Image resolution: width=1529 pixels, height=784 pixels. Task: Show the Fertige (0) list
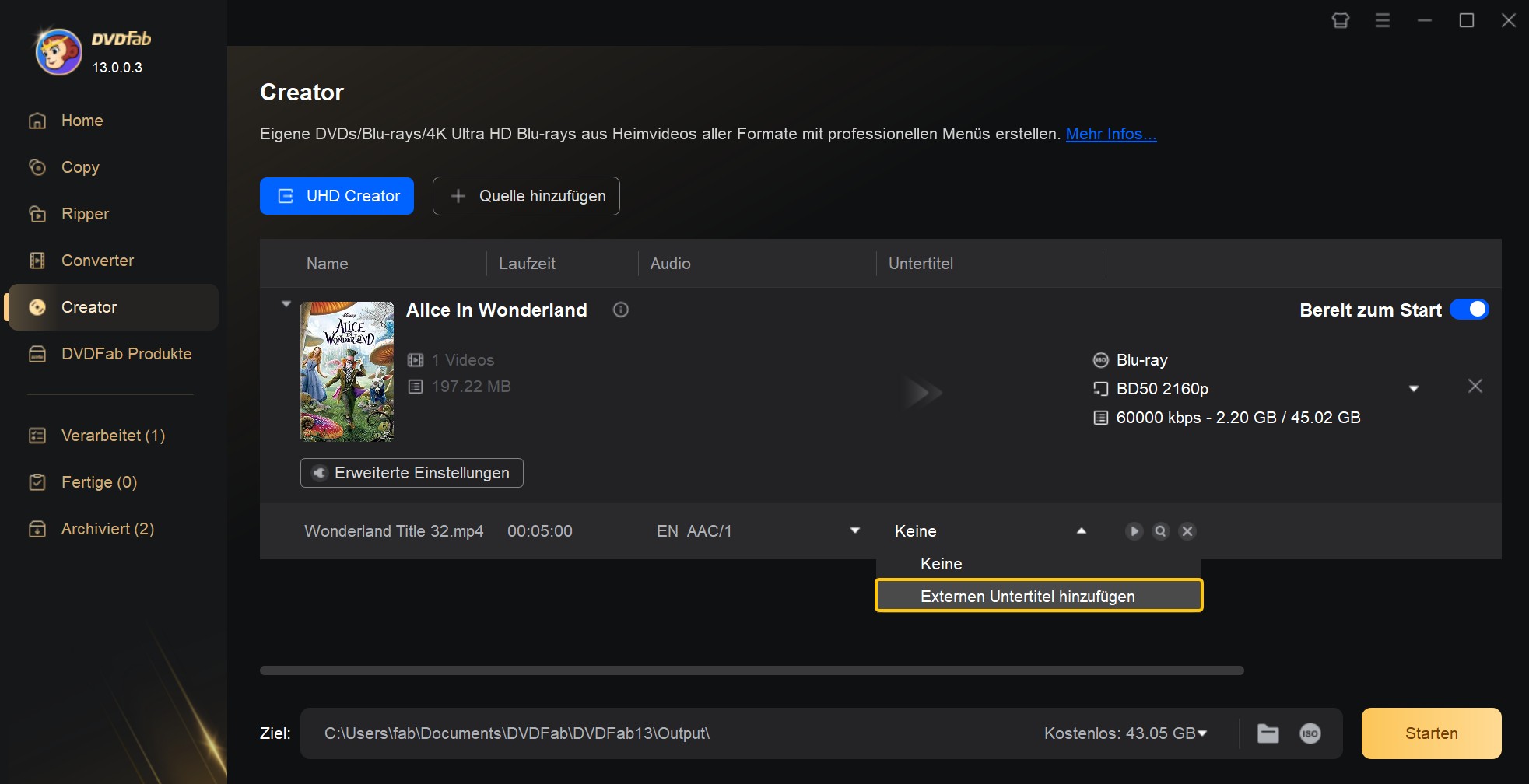pyautogui.click(x=99, y=482)
